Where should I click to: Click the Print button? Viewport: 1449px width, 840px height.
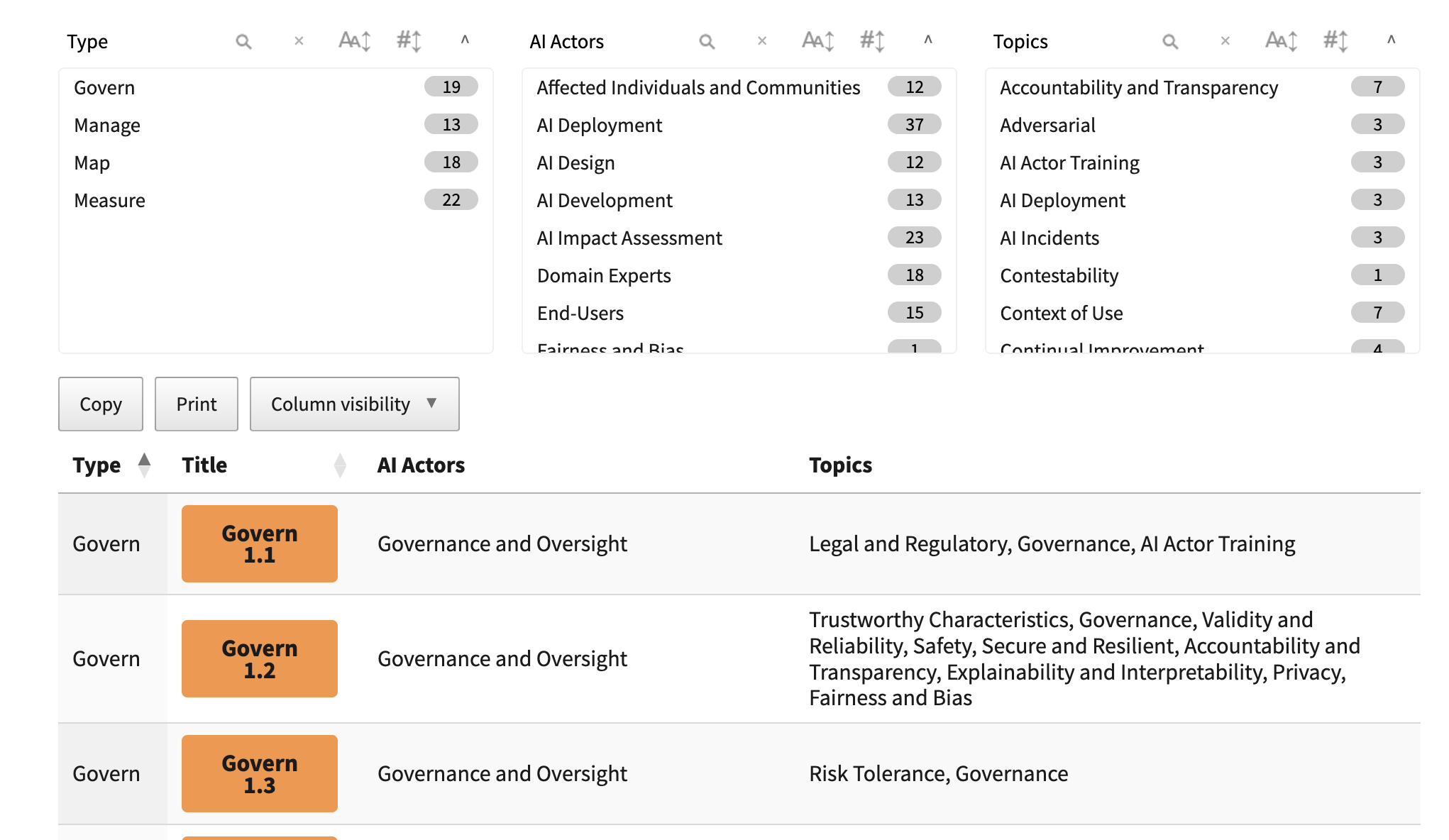(197, 404)
